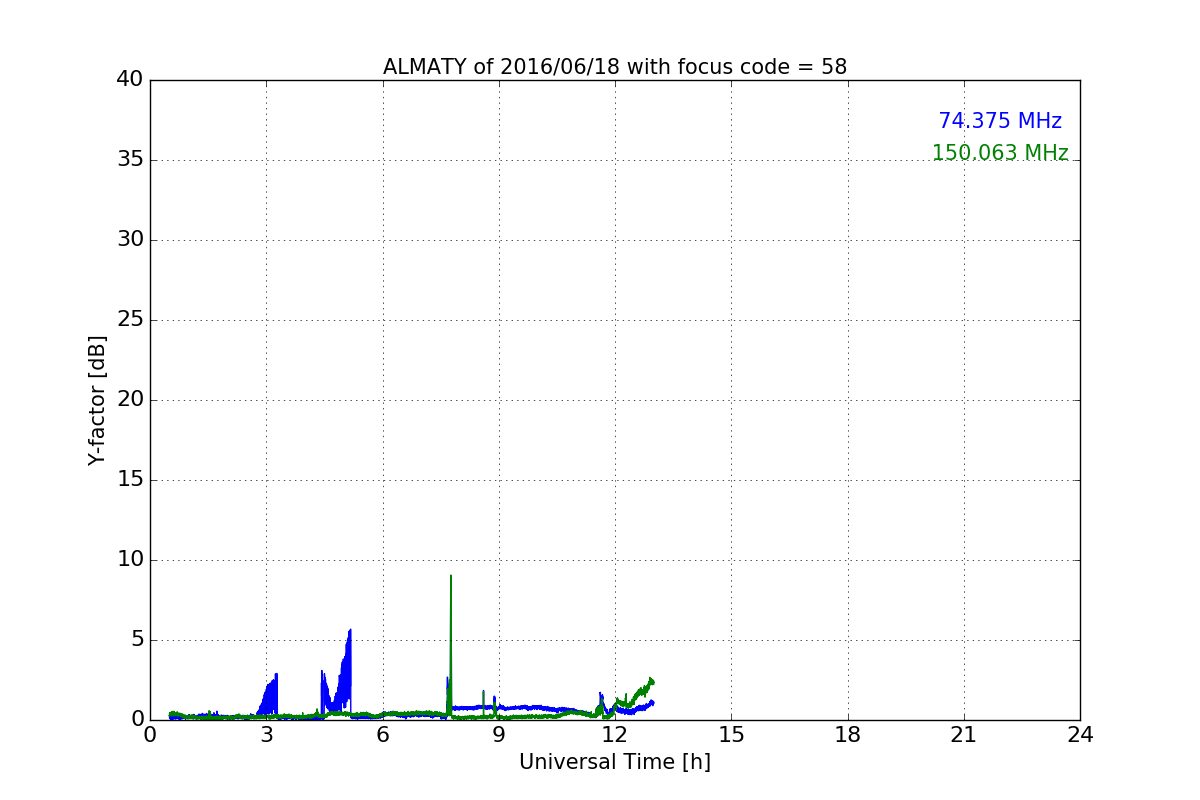Click the rising green trace end near hour 13
The height and width of the screenshot is (800, 1200).
[x=651, y=681]
